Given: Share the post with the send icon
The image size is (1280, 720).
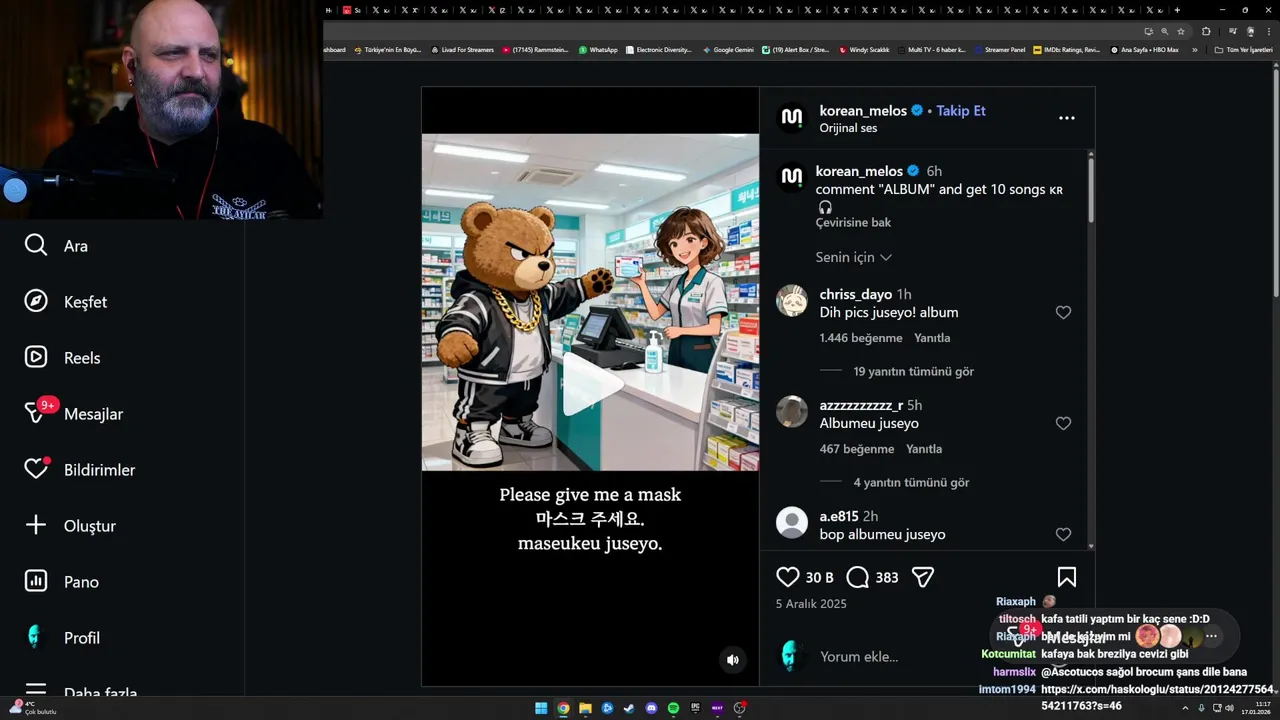Looking at the screenshot, I should click(923, 577).
